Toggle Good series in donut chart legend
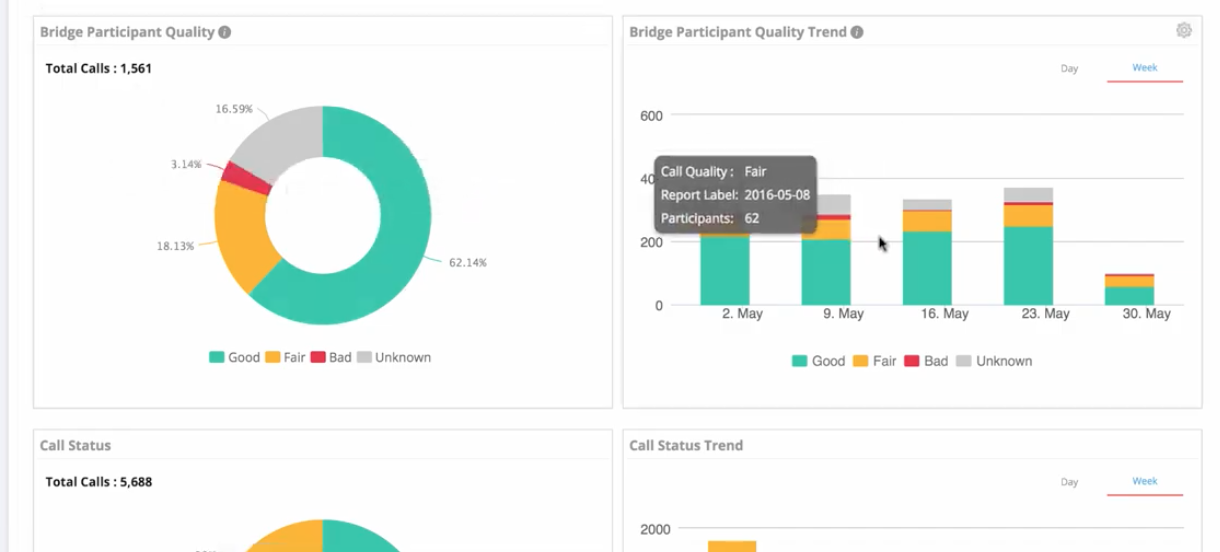Screen dimensions: 1220x552 (234, 357)
